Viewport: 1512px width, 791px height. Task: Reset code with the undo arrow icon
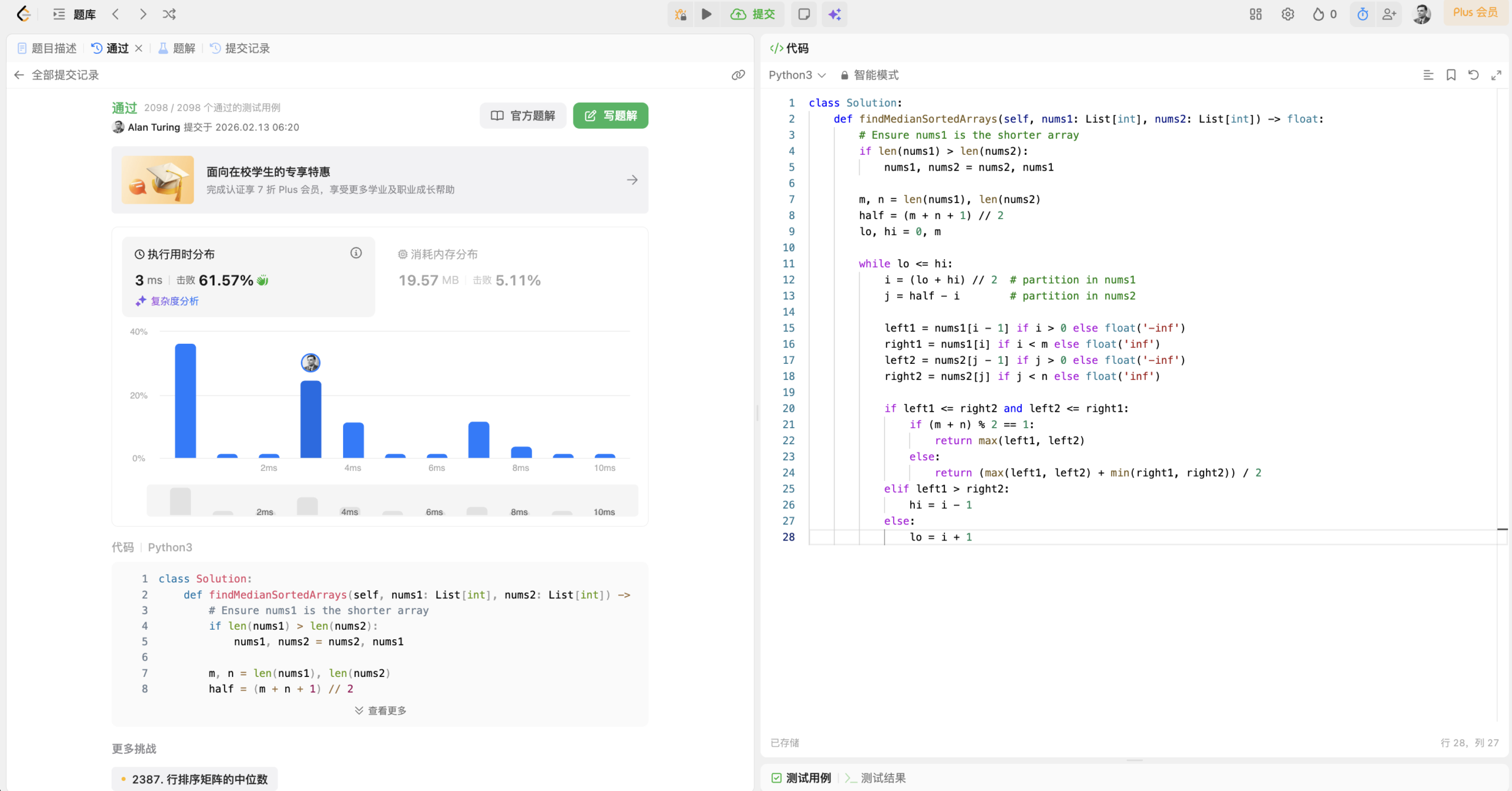click(1474, 75)
